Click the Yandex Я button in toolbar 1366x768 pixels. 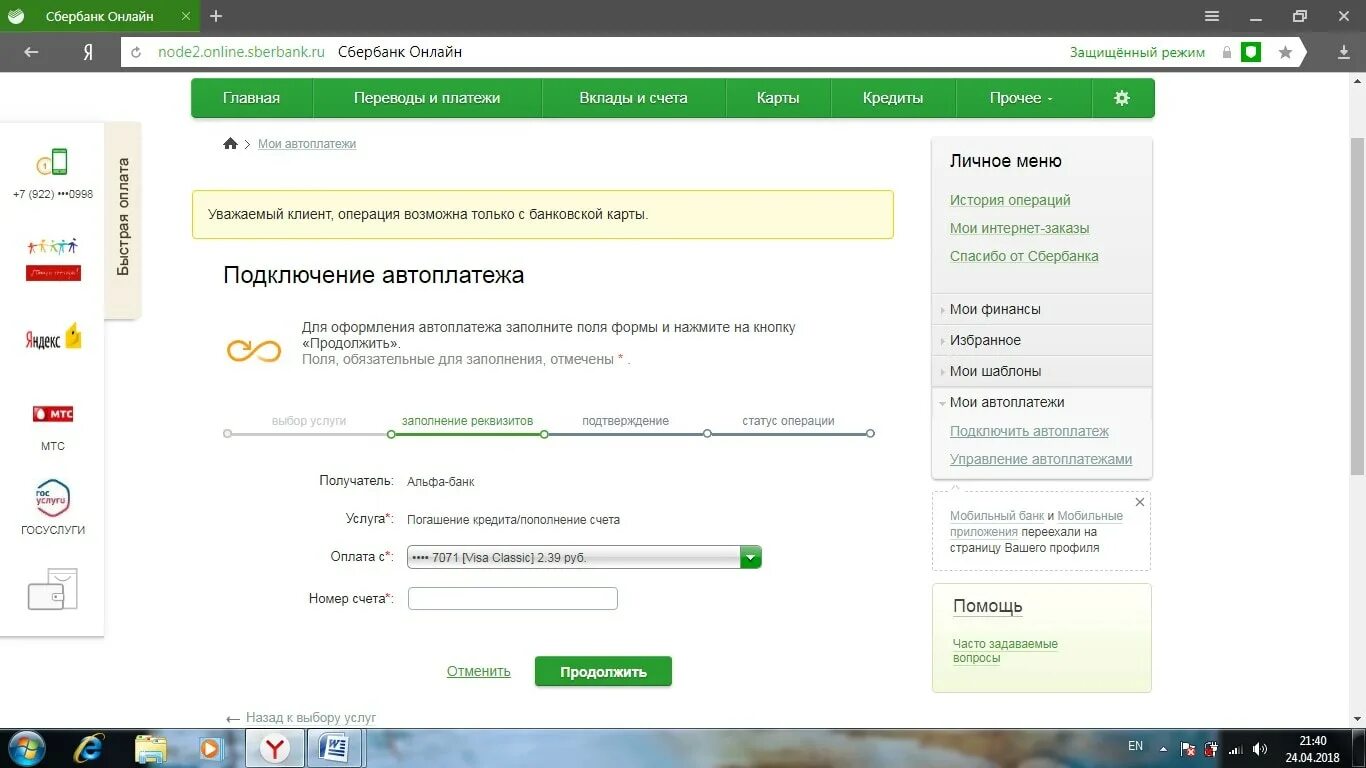coord(88,52)
